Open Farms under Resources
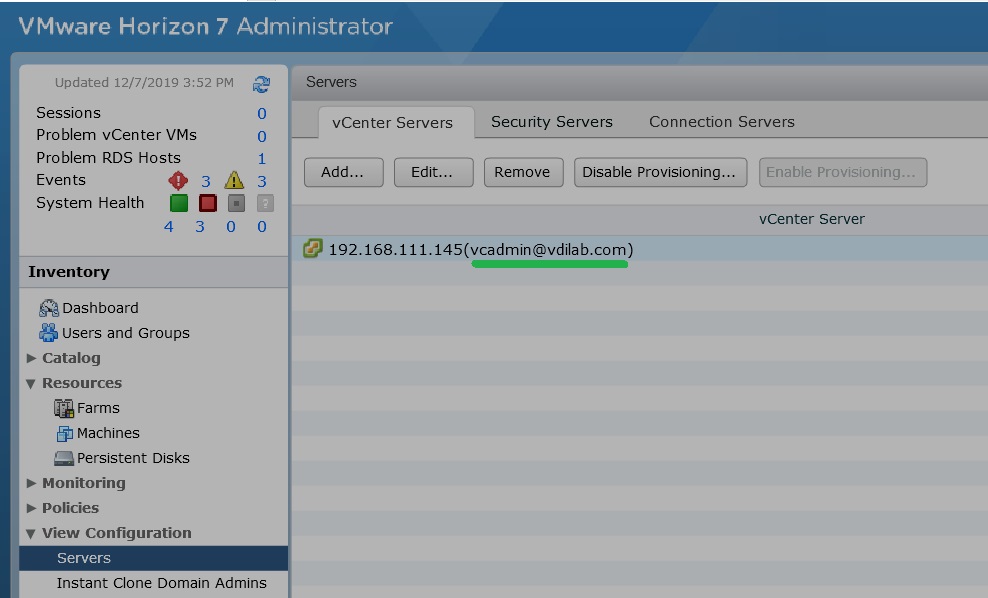The image size is (988, 598). pyautogui.click(x=98, y=408)
